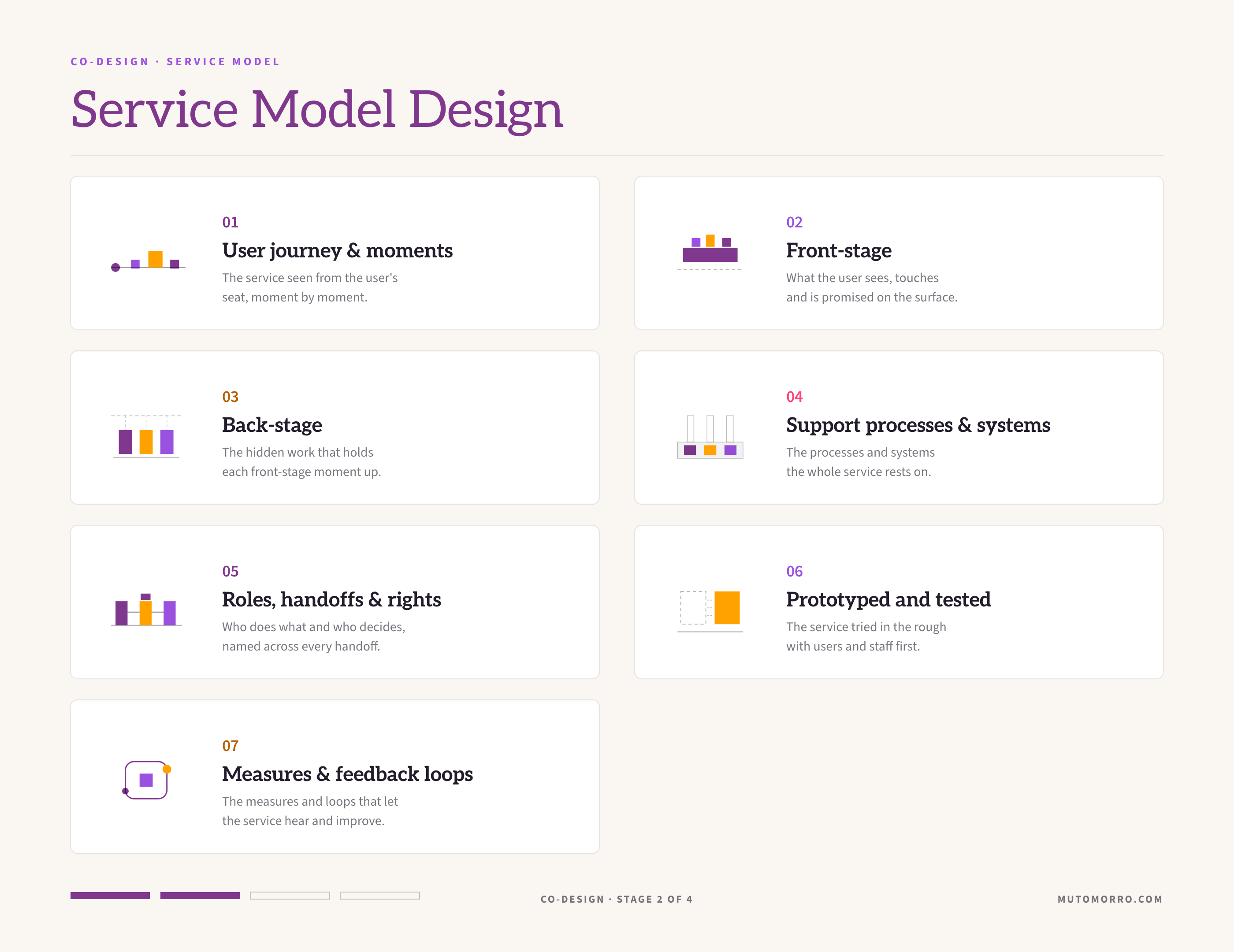
Task: Click the number 05 label
Action: pos(230,571)
